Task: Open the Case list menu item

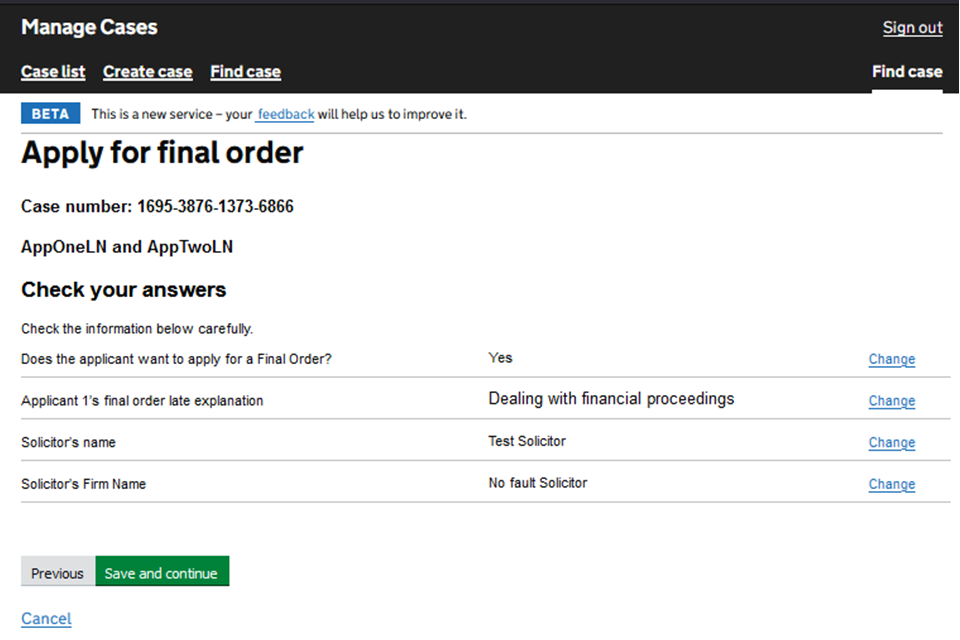Action: [x=53, y=72]
